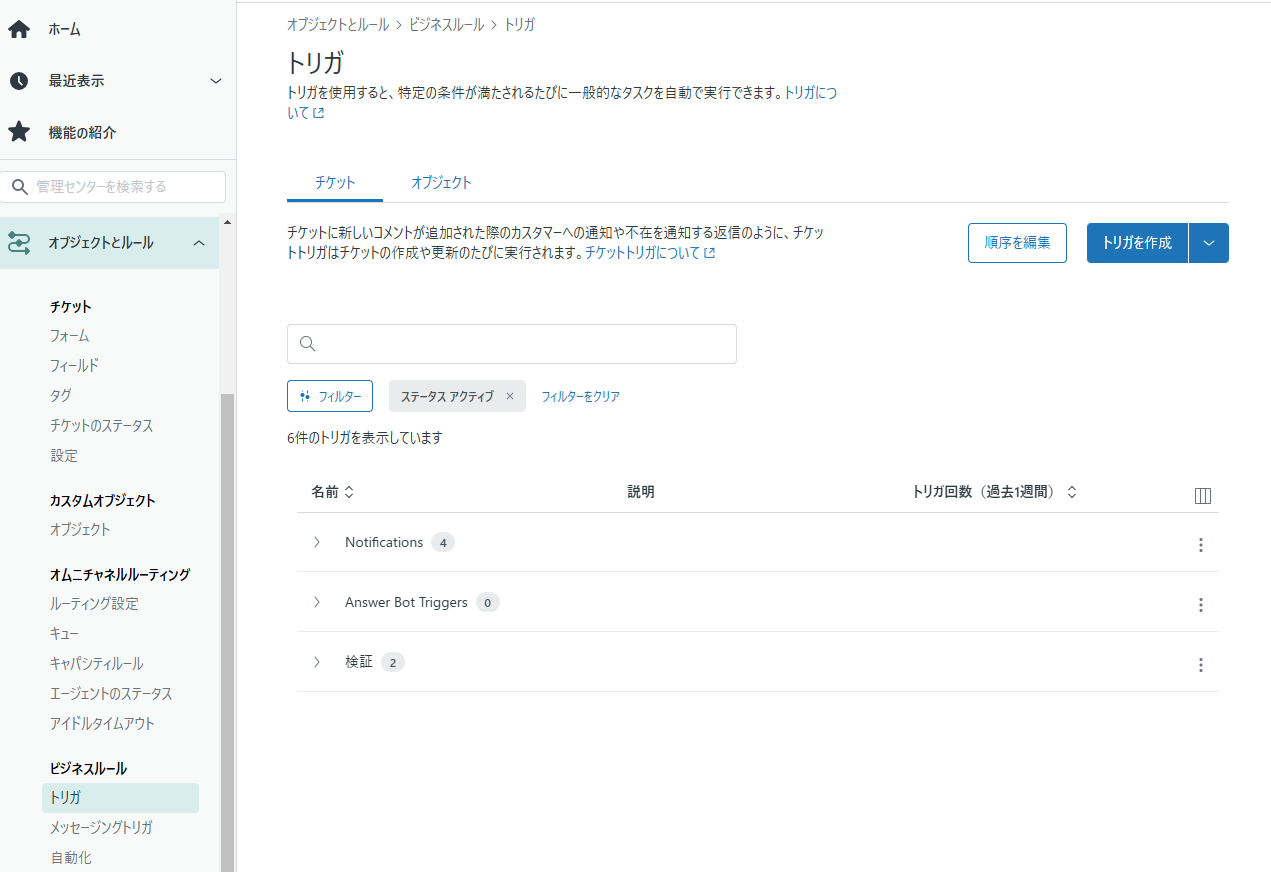Open キャパシティルール in the sidebar
Screen dimensions: 1271x872
point(97,664)
